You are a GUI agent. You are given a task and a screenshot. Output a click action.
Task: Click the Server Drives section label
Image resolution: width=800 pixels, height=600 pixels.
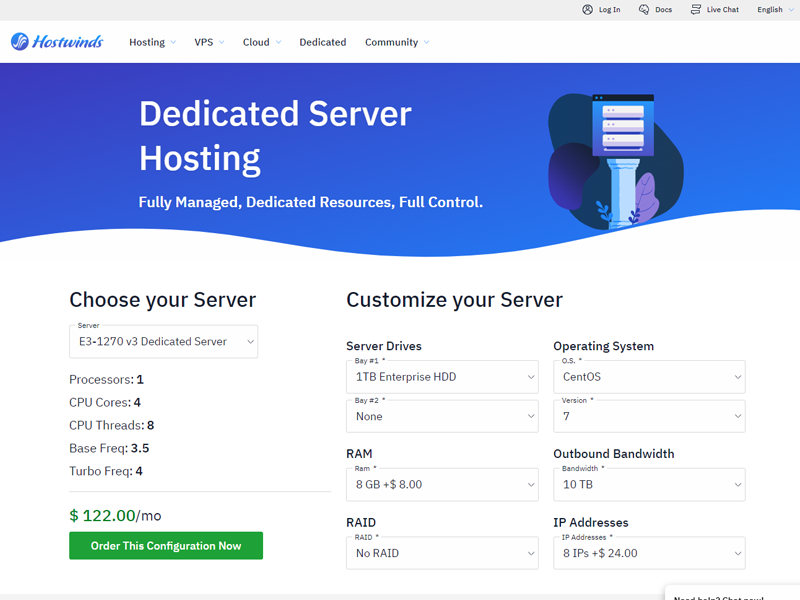[384, 346]
